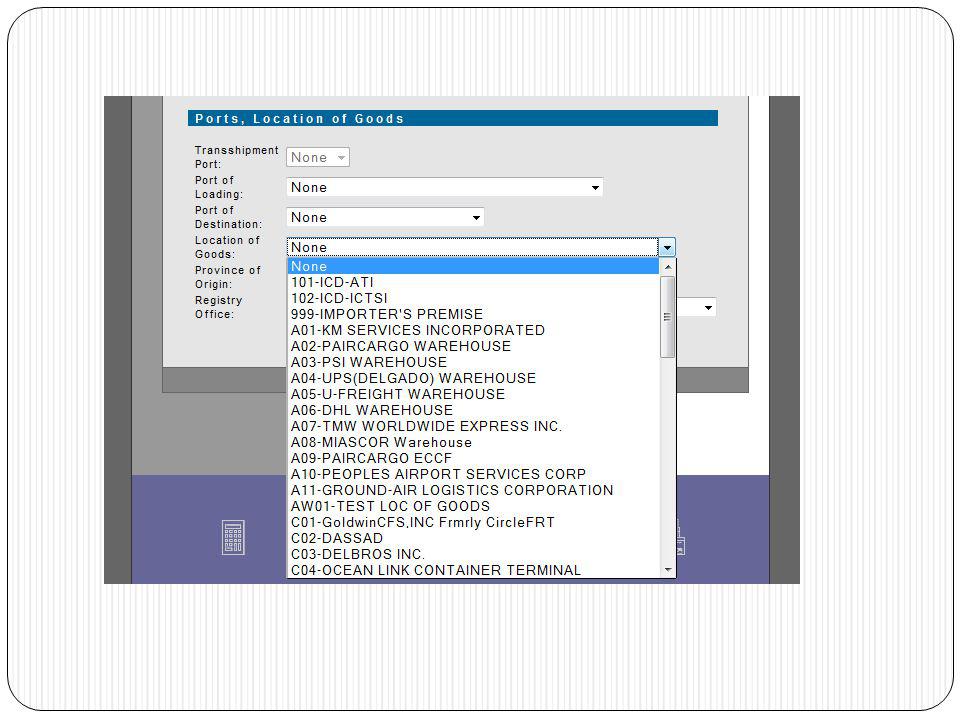The width and height of the screenshot is (960, 720).
Task: Click the calculator icon in purple footer
Action: click(233, 538)
